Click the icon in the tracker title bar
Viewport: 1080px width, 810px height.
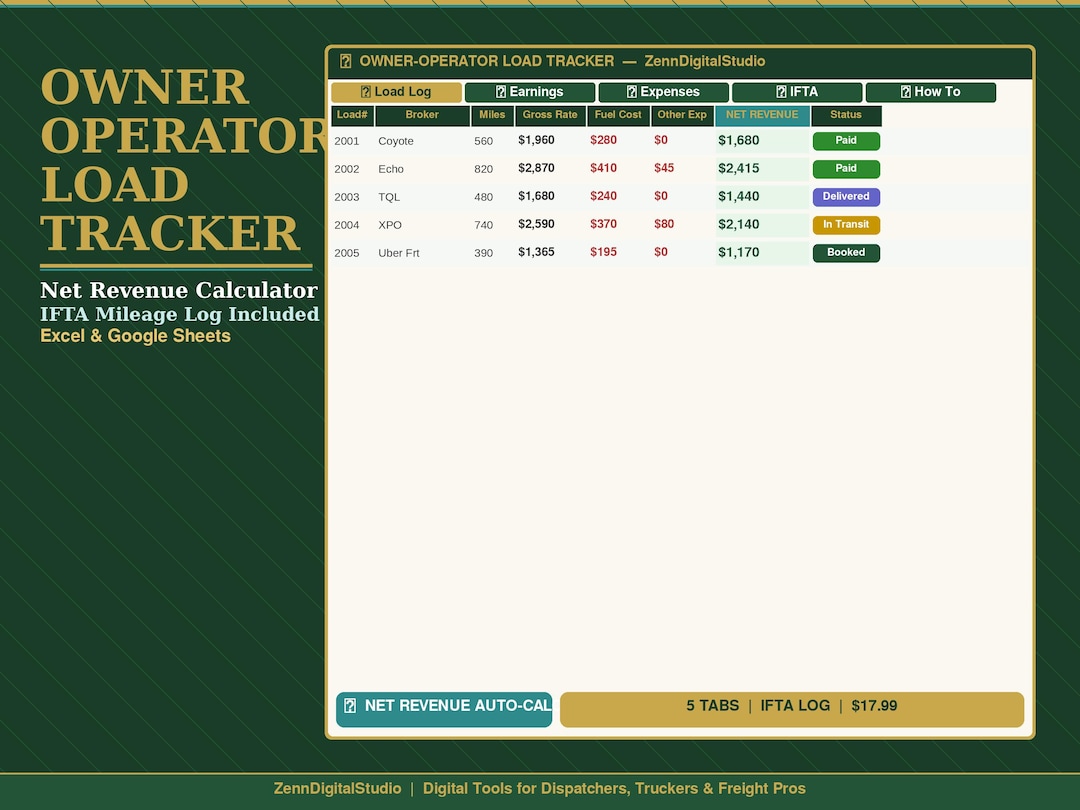click(346, 61)
